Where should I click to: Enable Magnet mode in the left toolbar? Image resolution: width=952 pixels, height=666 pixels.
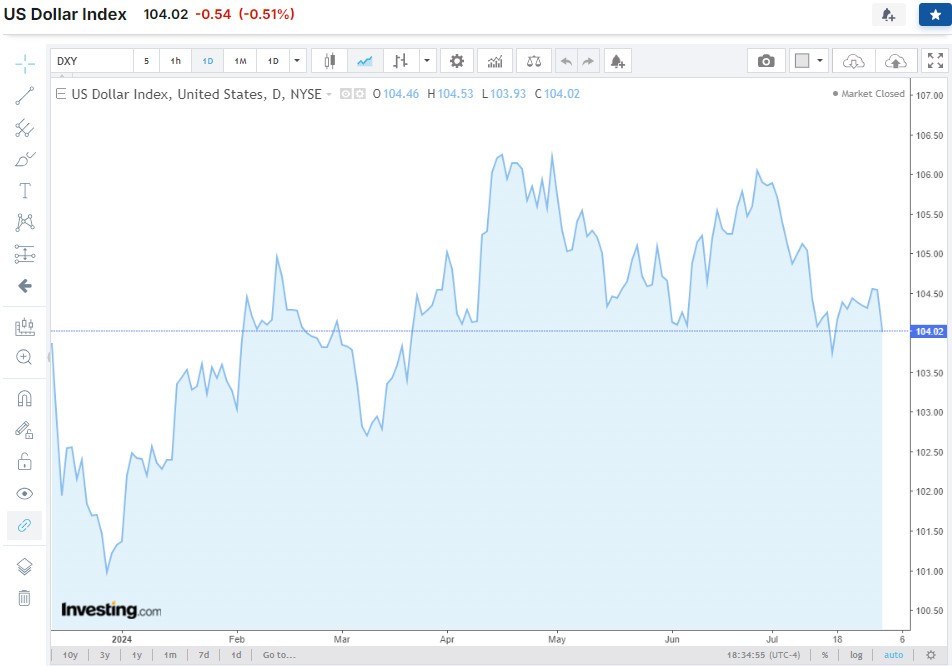pos(24,396)
